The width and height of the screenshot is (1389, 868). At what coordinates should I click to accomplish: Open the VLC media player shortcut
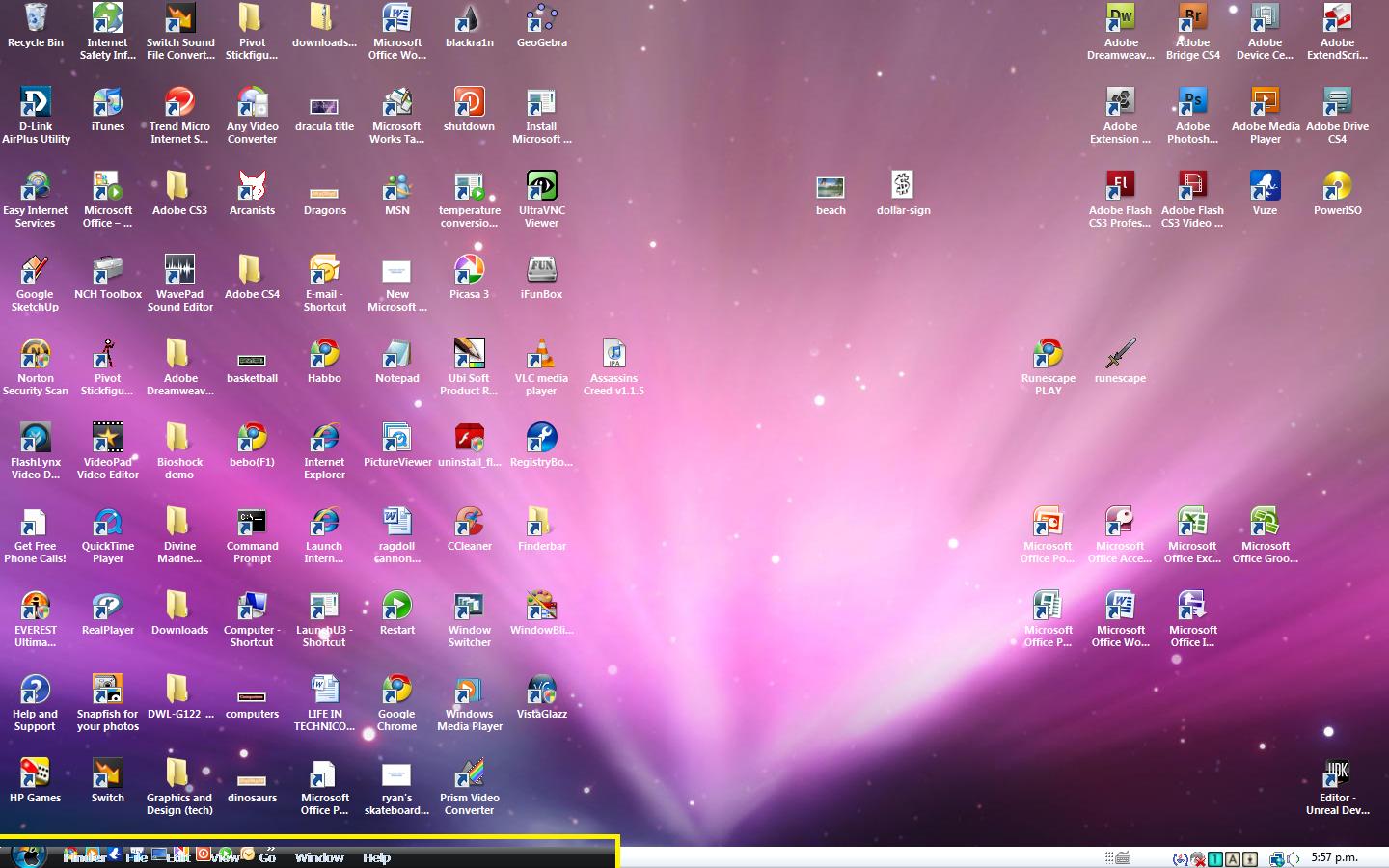pos(542,367)
